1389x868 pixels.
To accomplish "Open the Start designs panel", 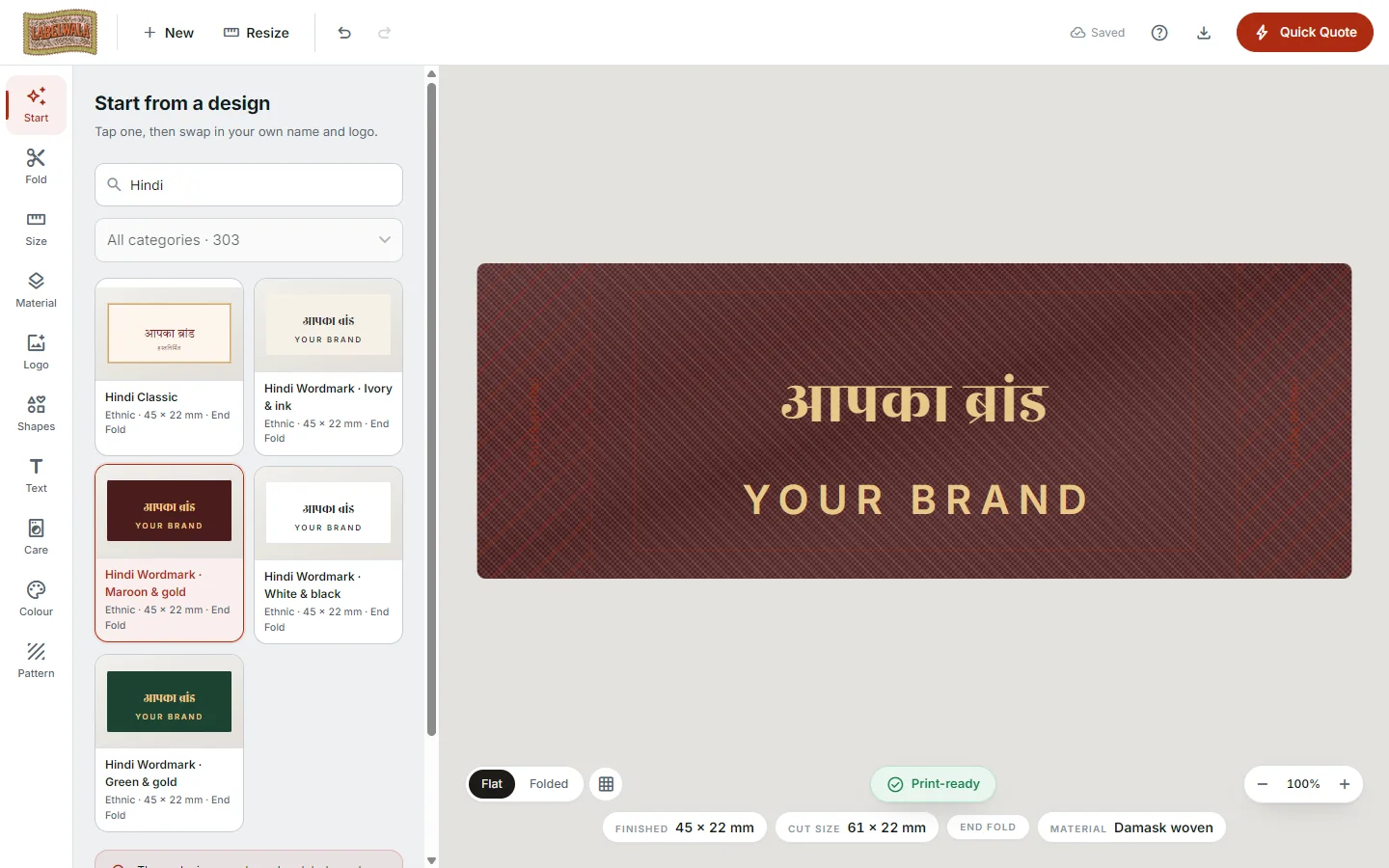I will click(x=36, y=105).
